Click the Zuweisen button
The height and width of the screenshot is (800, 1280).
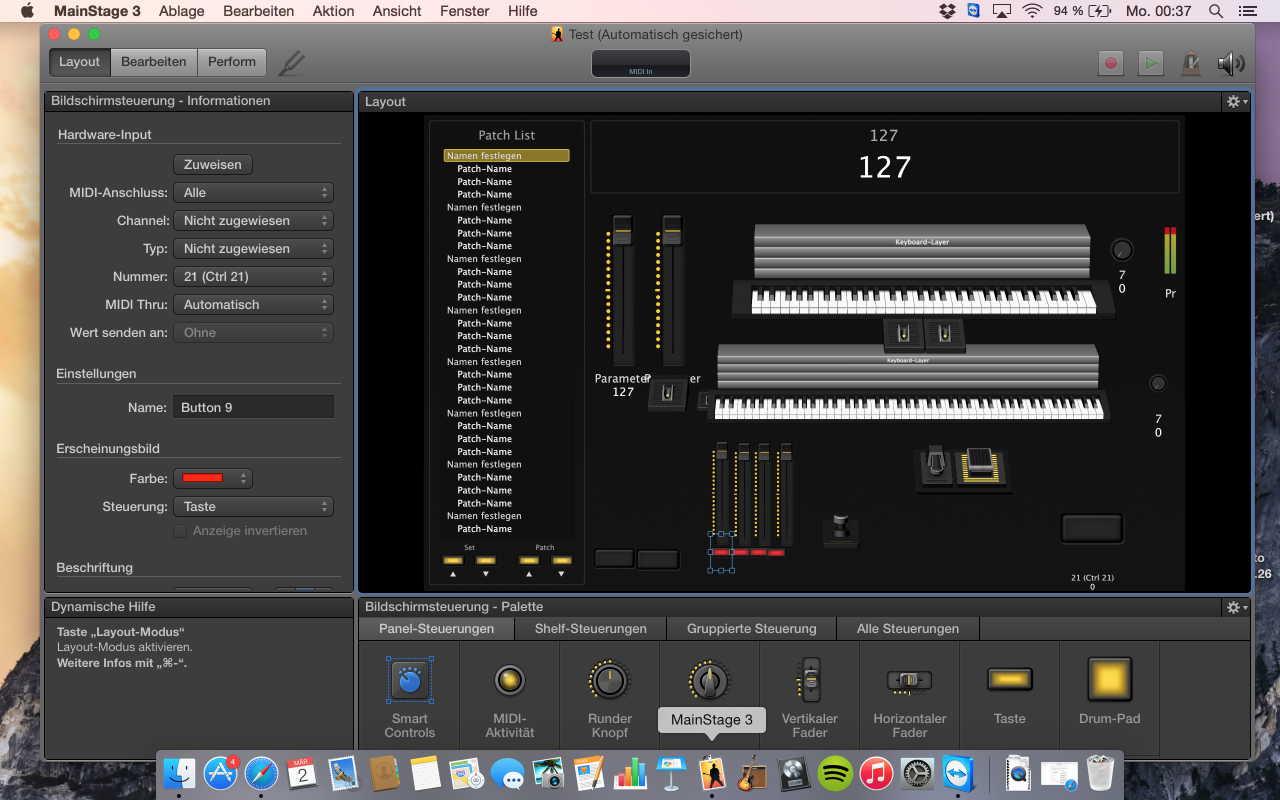[x=213, y=165]
